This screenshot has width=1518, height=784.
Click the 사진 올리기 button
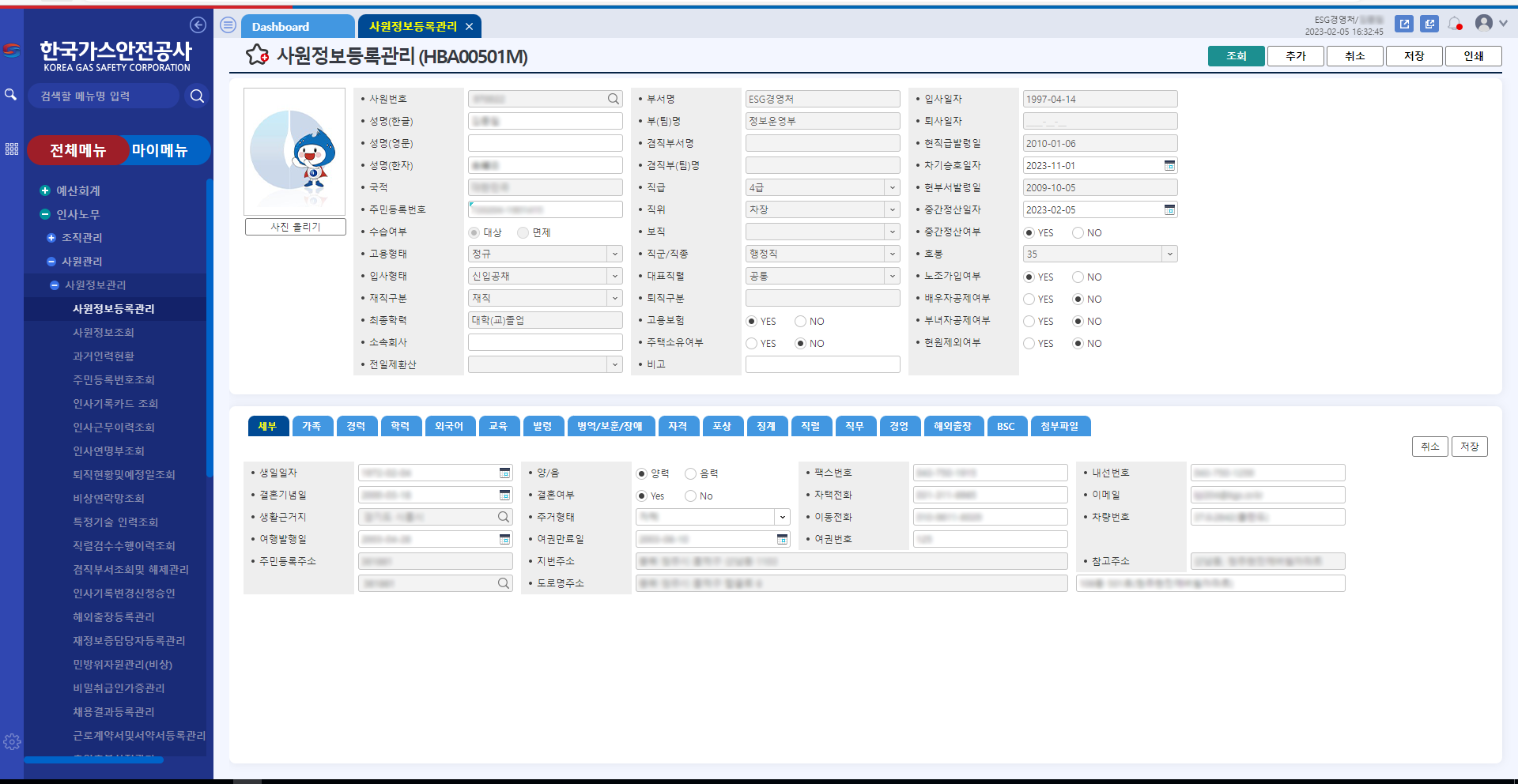[295, 227]
